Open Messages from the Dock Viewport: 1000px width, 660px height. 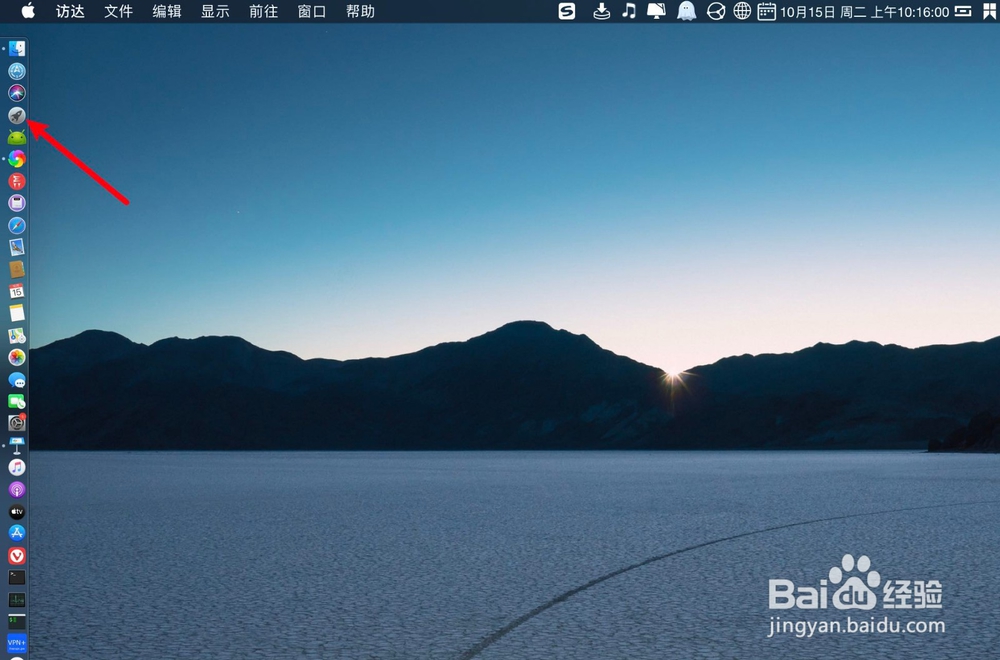pyautogui.click(x=17, y=380)
